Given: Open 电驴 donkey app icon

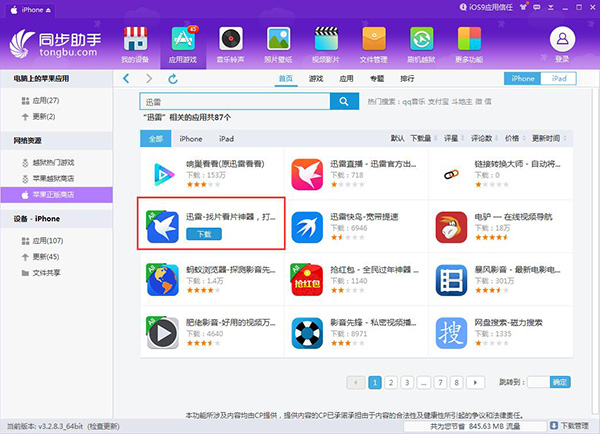Looking at the screenshot, I should [x=451, y=227].
